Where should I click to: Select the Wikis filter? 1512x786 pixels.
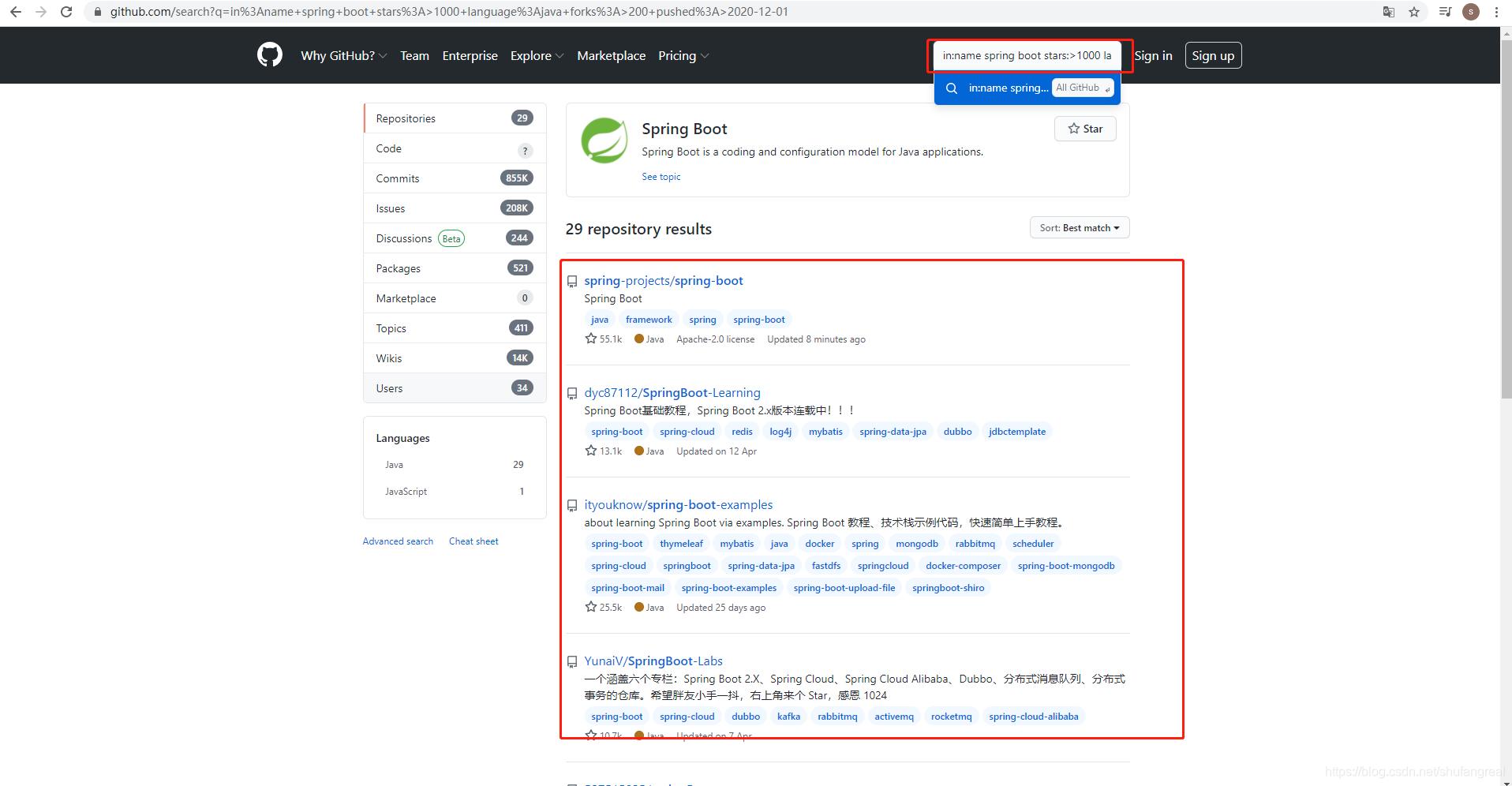455,358
